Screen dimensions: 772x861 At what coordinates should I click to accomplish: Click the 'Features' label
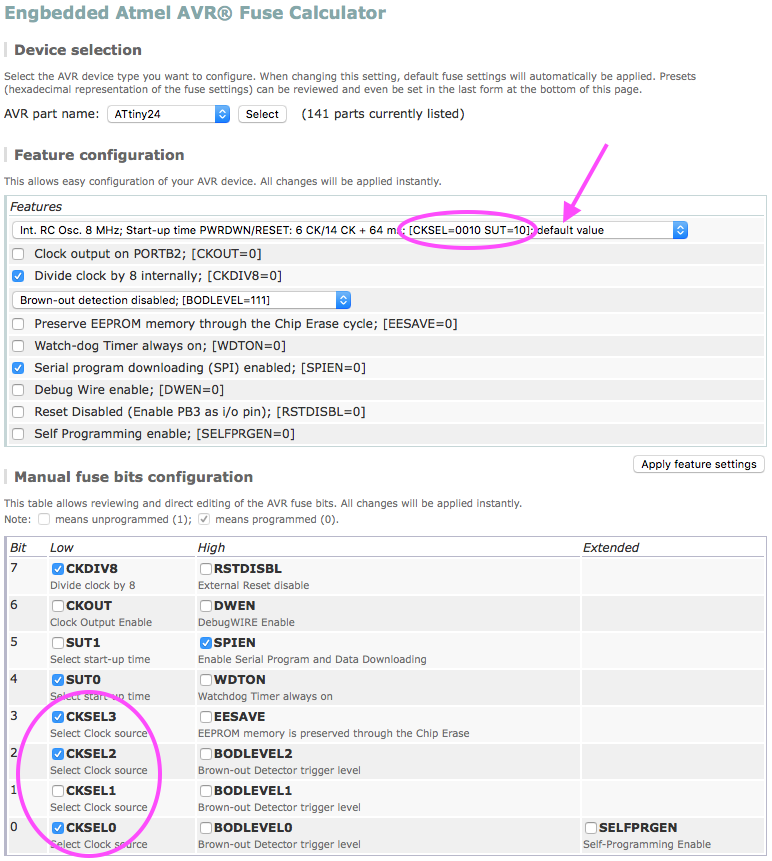pyautogui.click(x=36, y=206)
